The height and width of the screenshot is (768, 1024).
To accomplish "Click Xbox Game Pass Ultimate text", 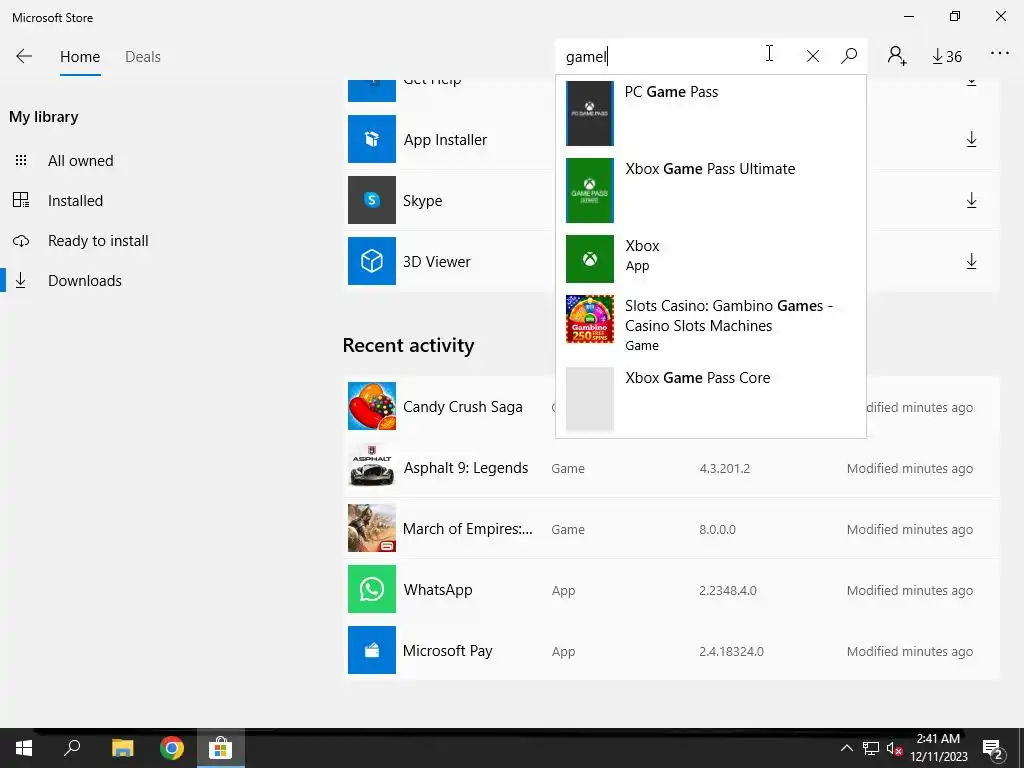I will pos(710,168).
